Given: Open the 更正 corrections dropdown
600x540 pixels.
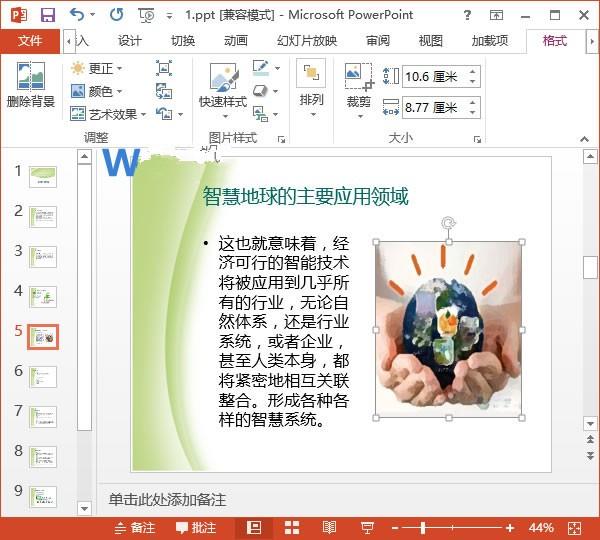Looking at the screenshot, I should point(97,69).
